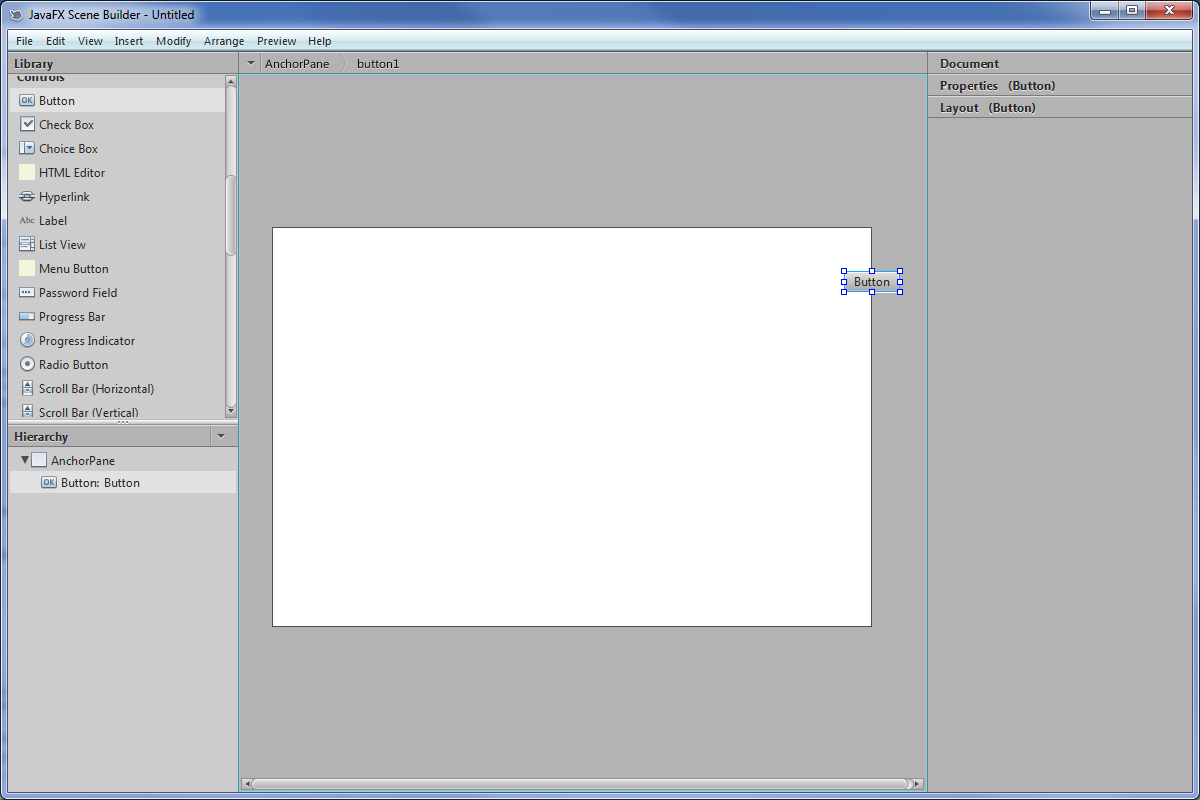
Task: Click the Password Field icon
Action: coord(27,292)
